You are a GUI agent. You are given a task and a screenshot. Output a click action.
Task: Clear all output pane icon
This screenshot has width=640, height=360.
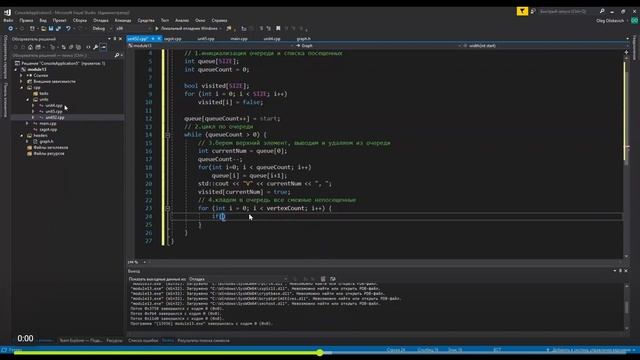point(323,279)
